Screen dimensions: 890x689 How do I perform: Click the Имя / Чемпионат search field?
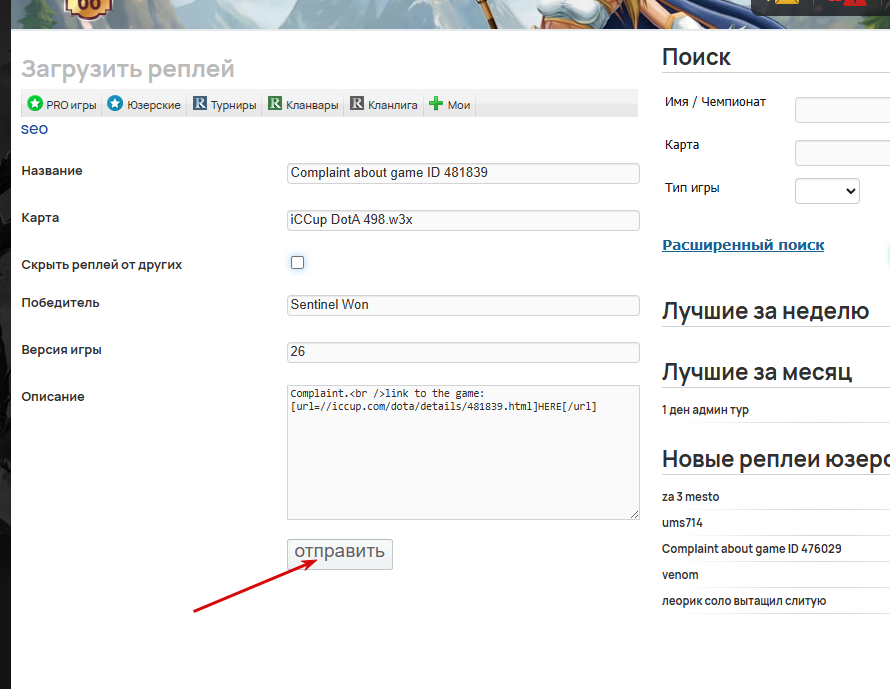pyautogui.click(x=842, y=110)
